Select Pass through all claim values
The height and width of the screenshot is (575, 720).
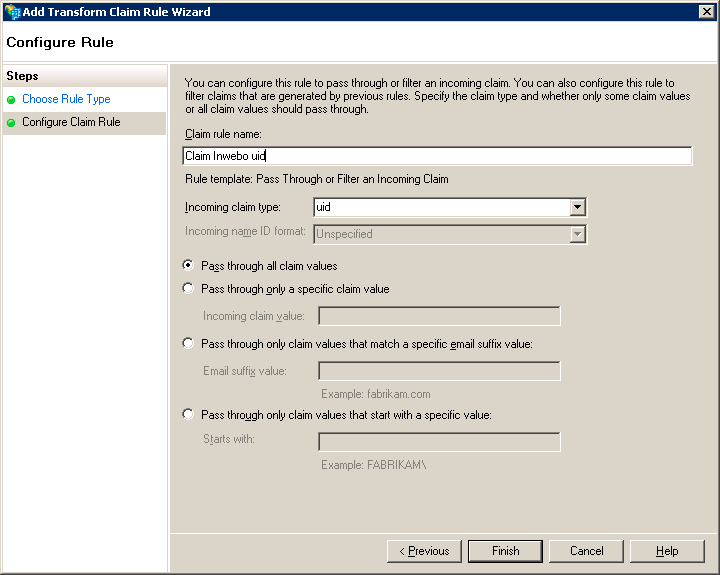[188, 266]
